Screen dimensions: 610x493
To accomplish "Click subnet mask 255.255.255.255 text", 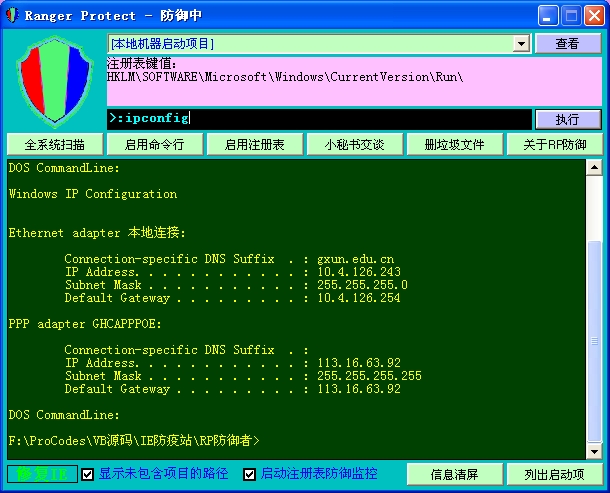I will point(369,376).
